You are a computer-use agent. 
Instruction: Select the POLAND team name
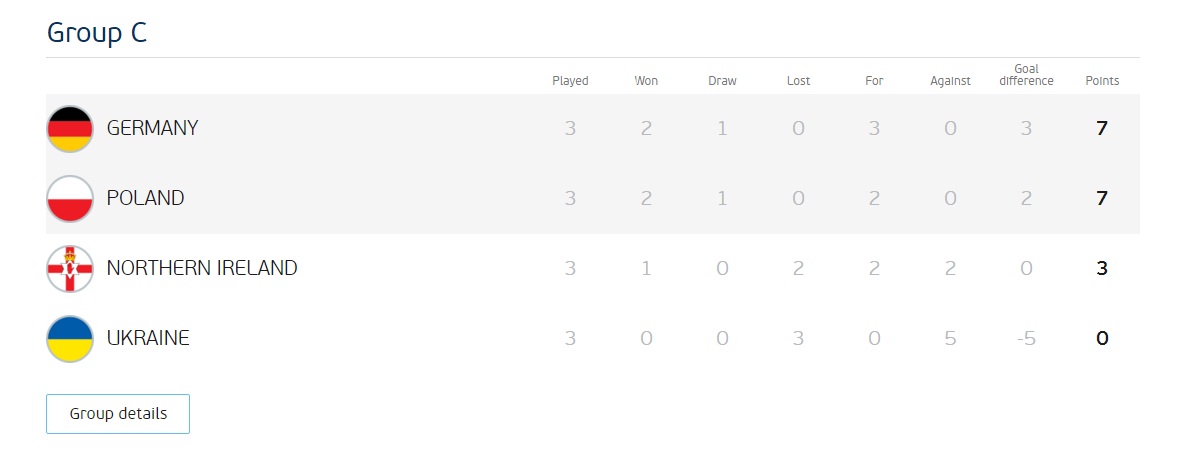(x=145, y=198)
